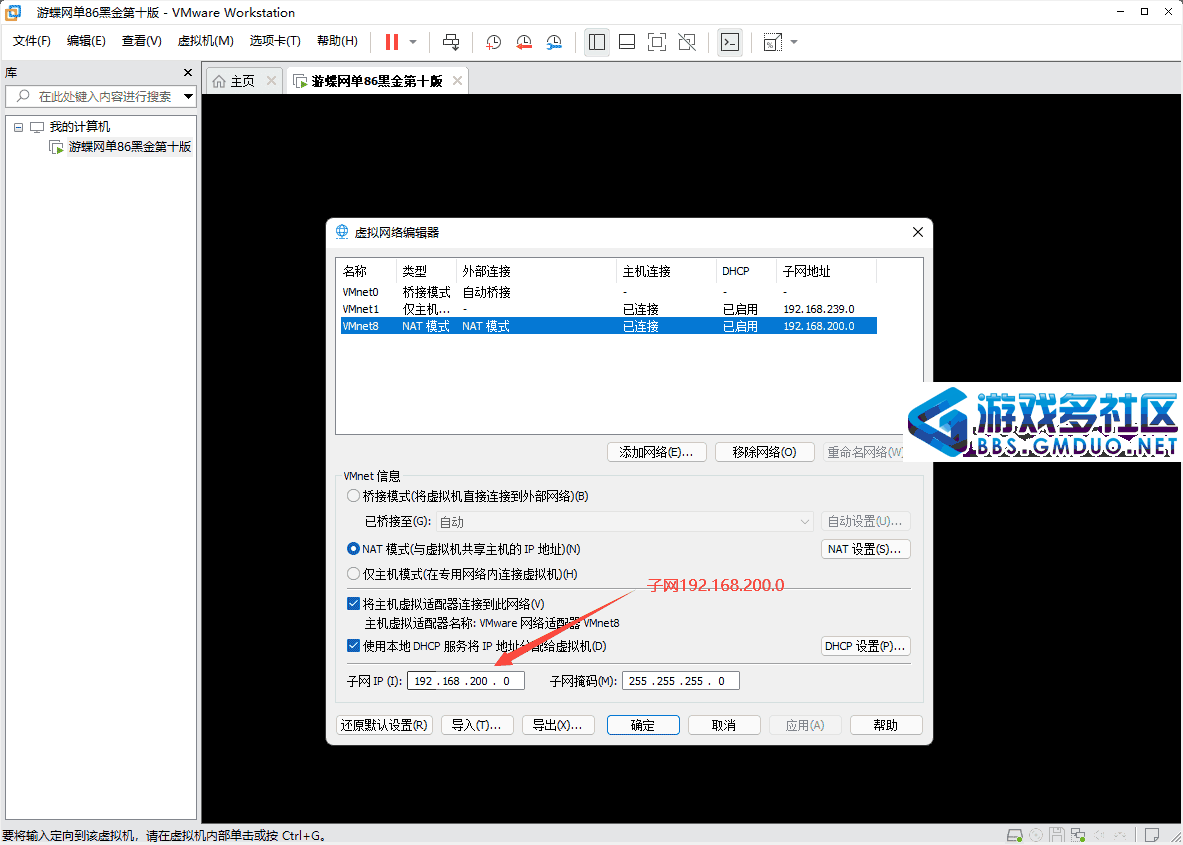Switch to the 主页 tab
Screen dimensions: 1183x845
[243, 81]
